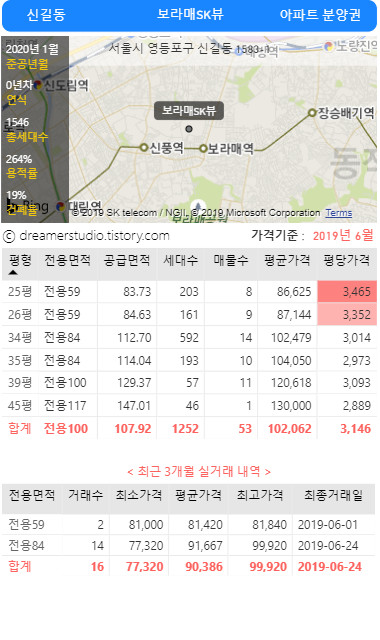Sort by 평형 column header

click(x=20, y=260)
